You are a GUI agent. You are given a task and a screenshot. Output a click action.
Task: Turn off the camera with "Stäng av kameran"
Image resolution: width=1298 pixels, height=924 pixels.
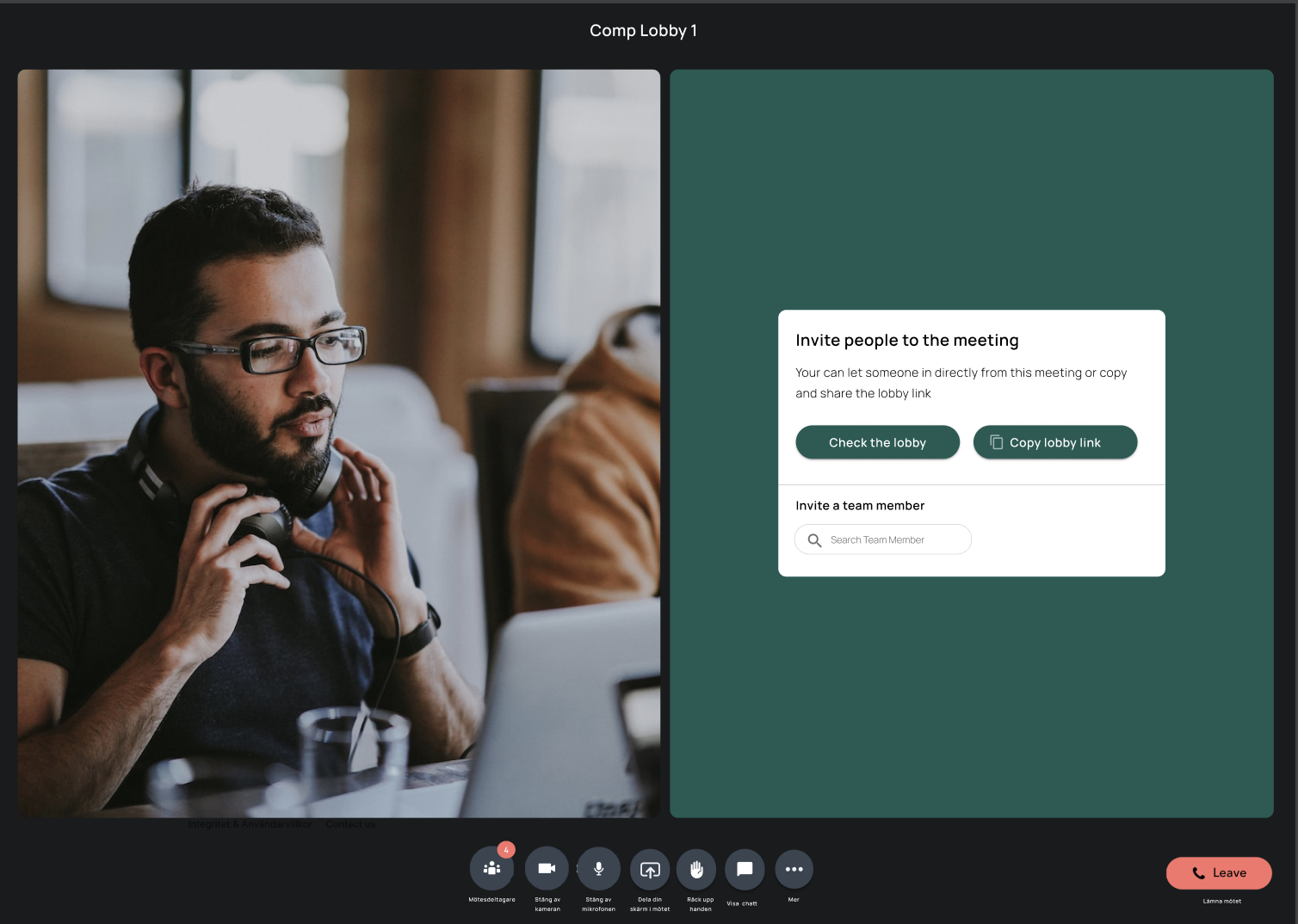click(547, 869)
